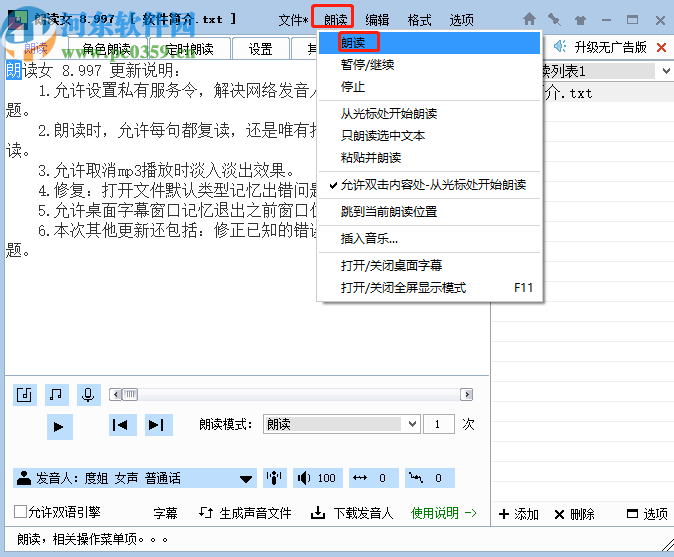Viewport: 674px width, 557px height.
Task: Open the home page icon in title bar
Action: click(x=529, y=19)
